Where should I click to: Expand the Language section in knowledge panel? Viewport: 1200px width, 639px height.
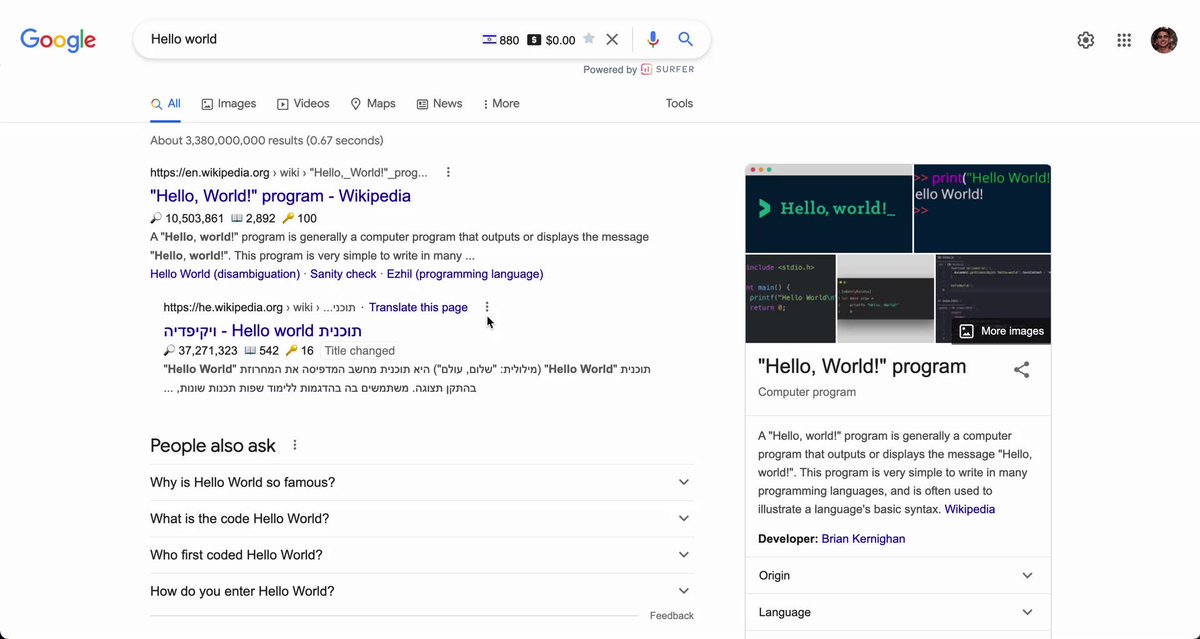(x=897, y=612)
